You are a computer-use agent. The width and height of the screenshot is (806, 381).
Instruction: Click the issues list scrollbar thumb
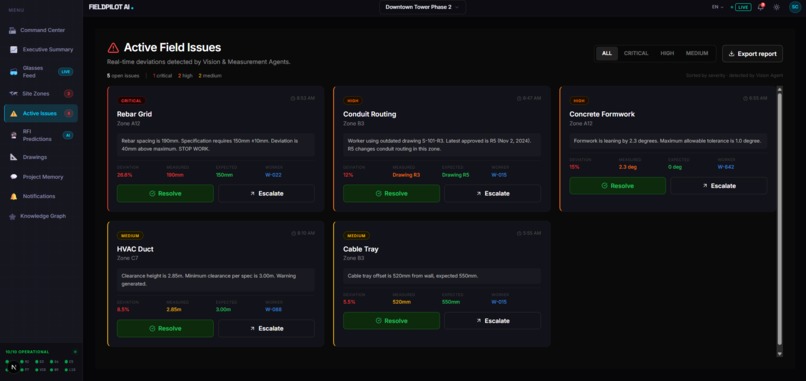(x=779, y=219)
